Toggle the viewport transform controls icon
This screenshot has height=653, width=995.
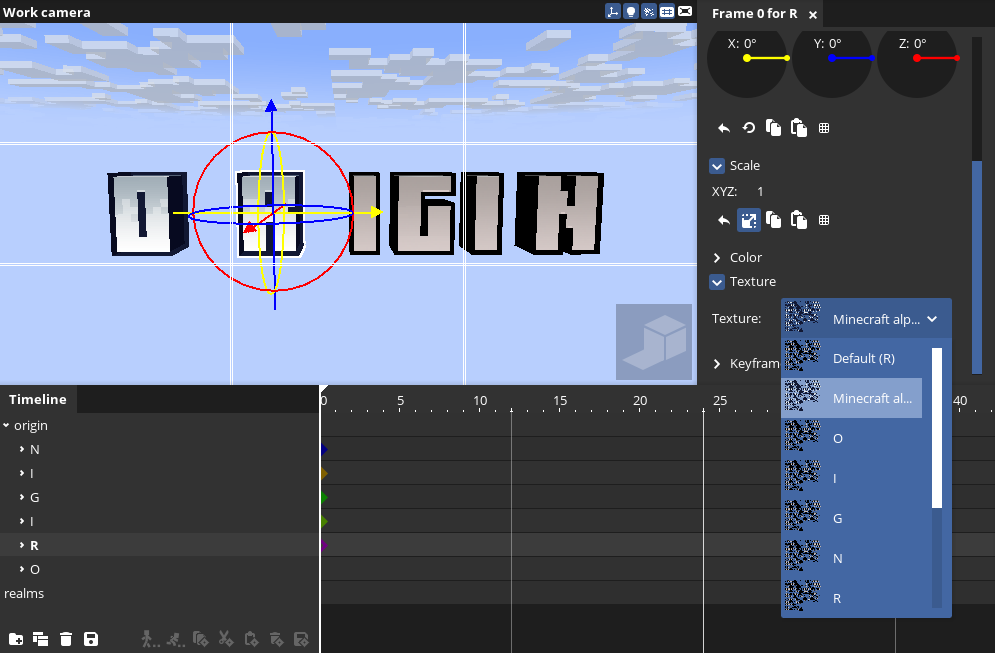(x=612, y=12)
